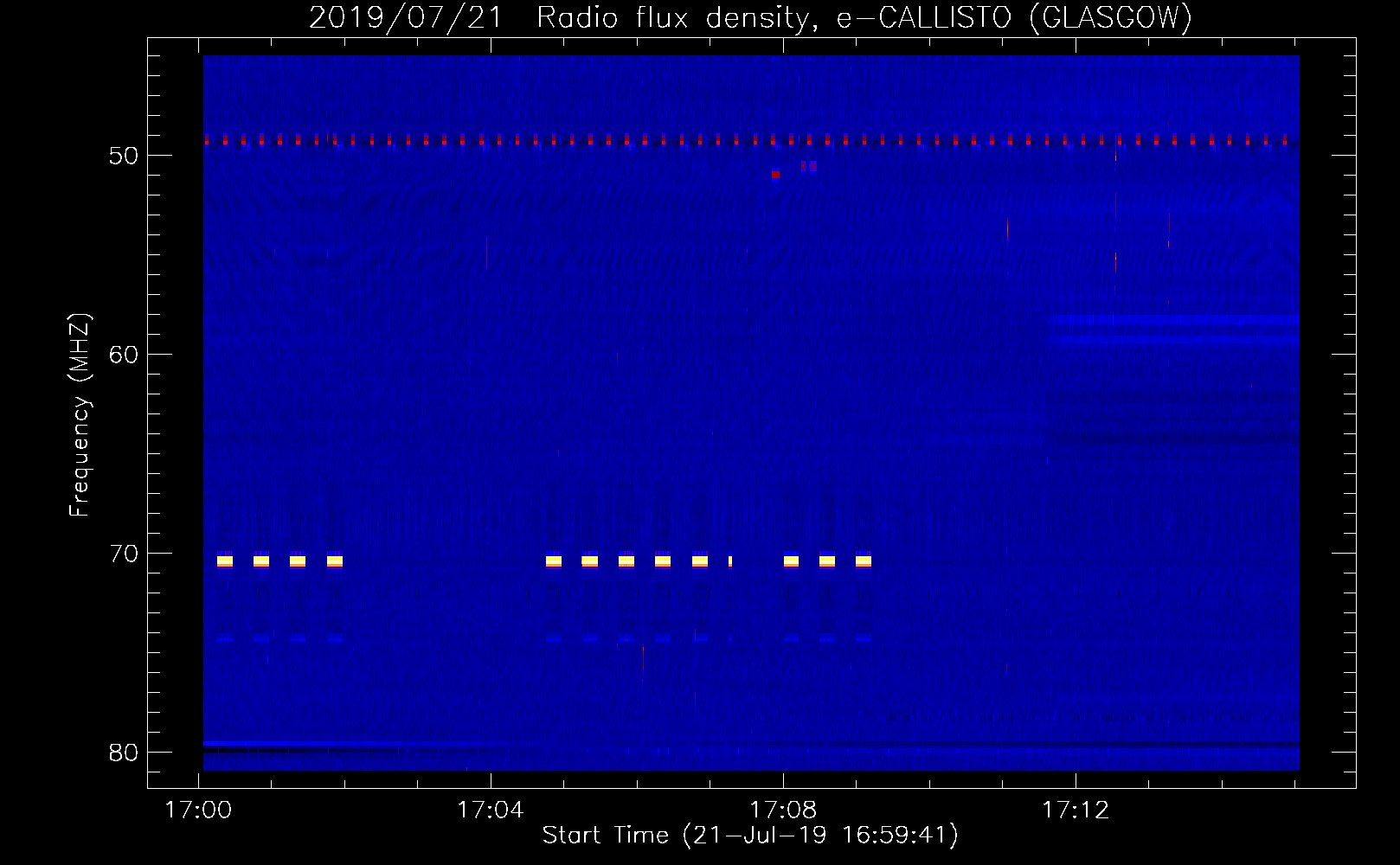Click the 50 frequency axis label
This screenshot has width=1400, height=865.
[124, 156]
